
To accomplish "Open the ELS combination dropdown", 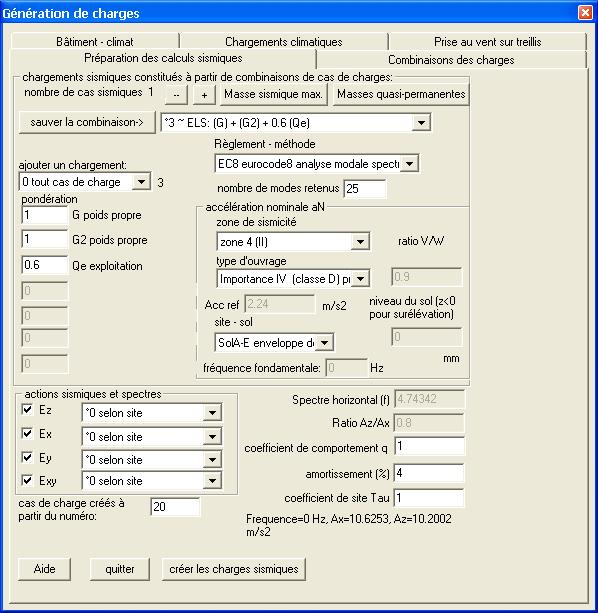I will [421, 123].
